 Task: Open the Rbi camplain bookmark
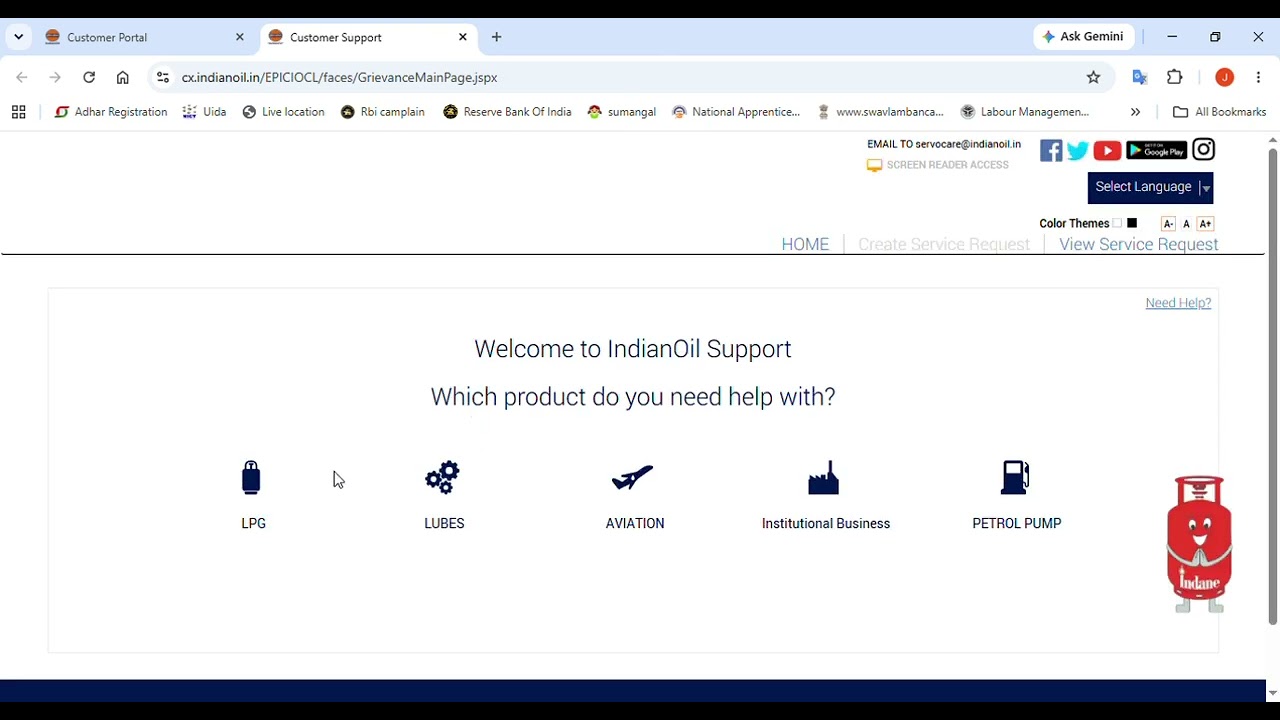click(383, 112)
